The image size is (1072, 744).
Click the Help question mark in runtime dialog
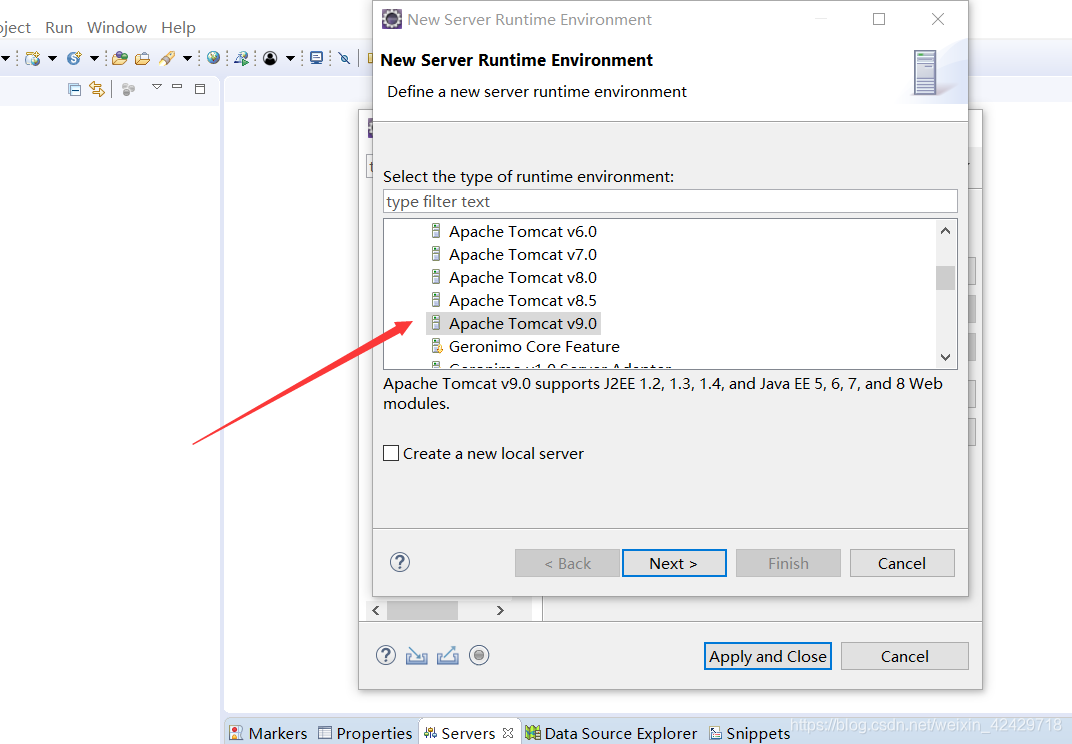pyautogui.click(x=400, y=562)
